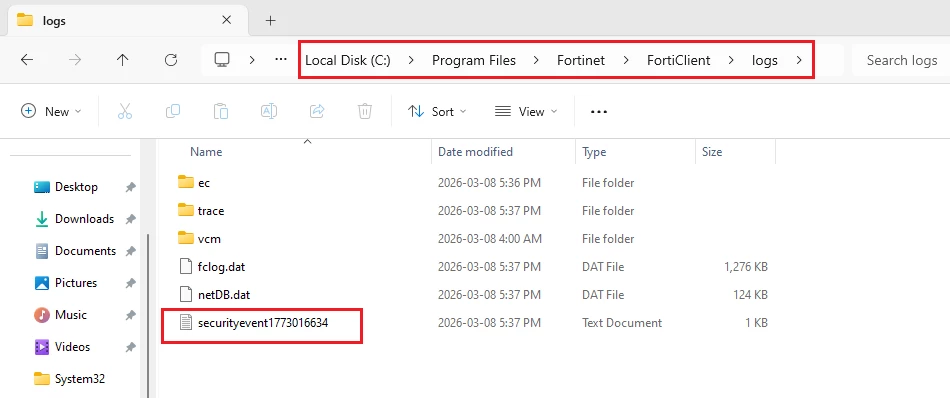Open hidden breadcrumb ellipsis in address bar

(x=281, y=59)
